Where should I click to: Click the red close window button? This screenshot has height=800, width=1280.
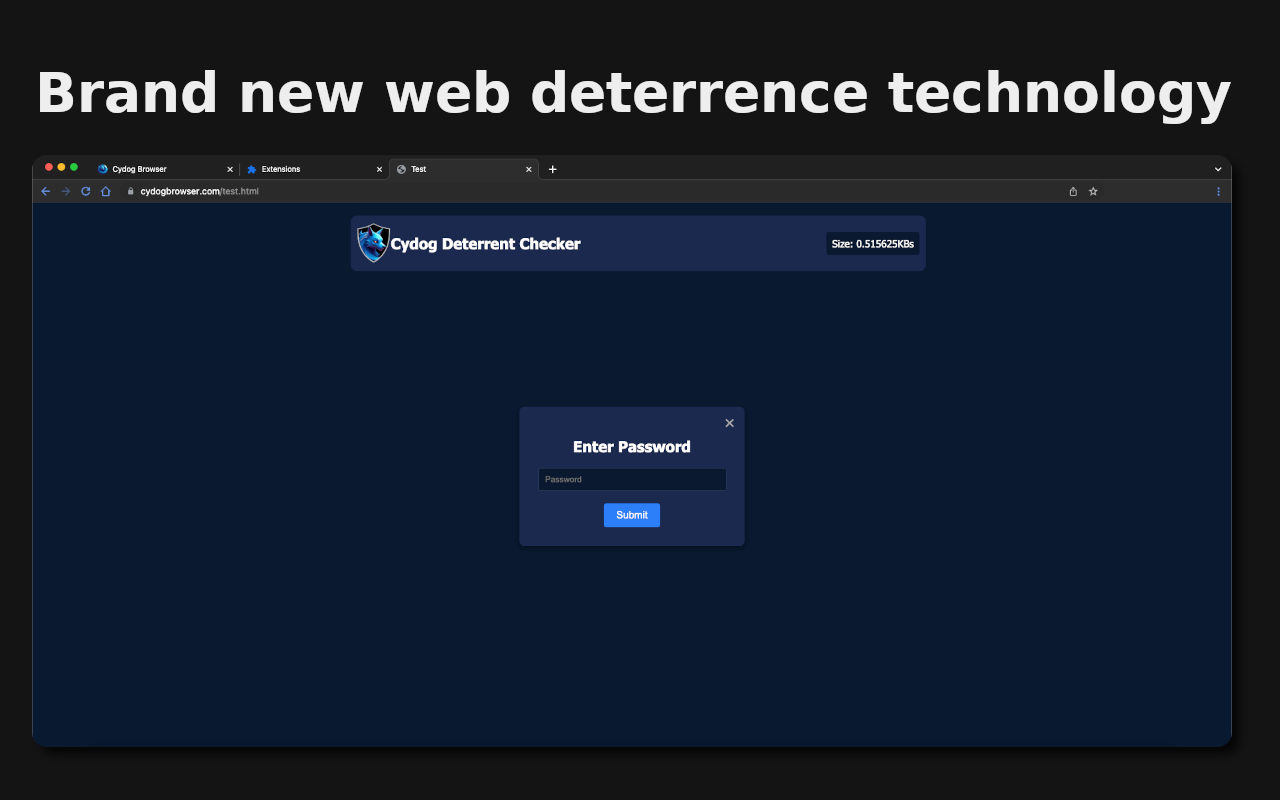49,167
